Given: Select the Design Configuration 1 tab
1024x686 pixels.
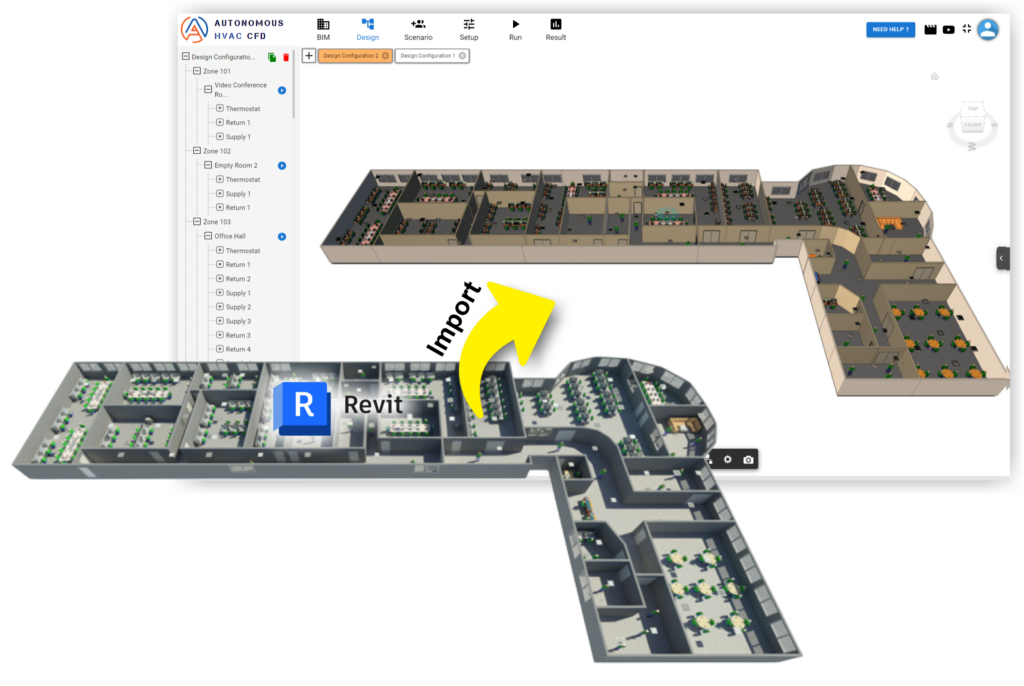Looking at the screenshot, I should click(x=428, y=56).
